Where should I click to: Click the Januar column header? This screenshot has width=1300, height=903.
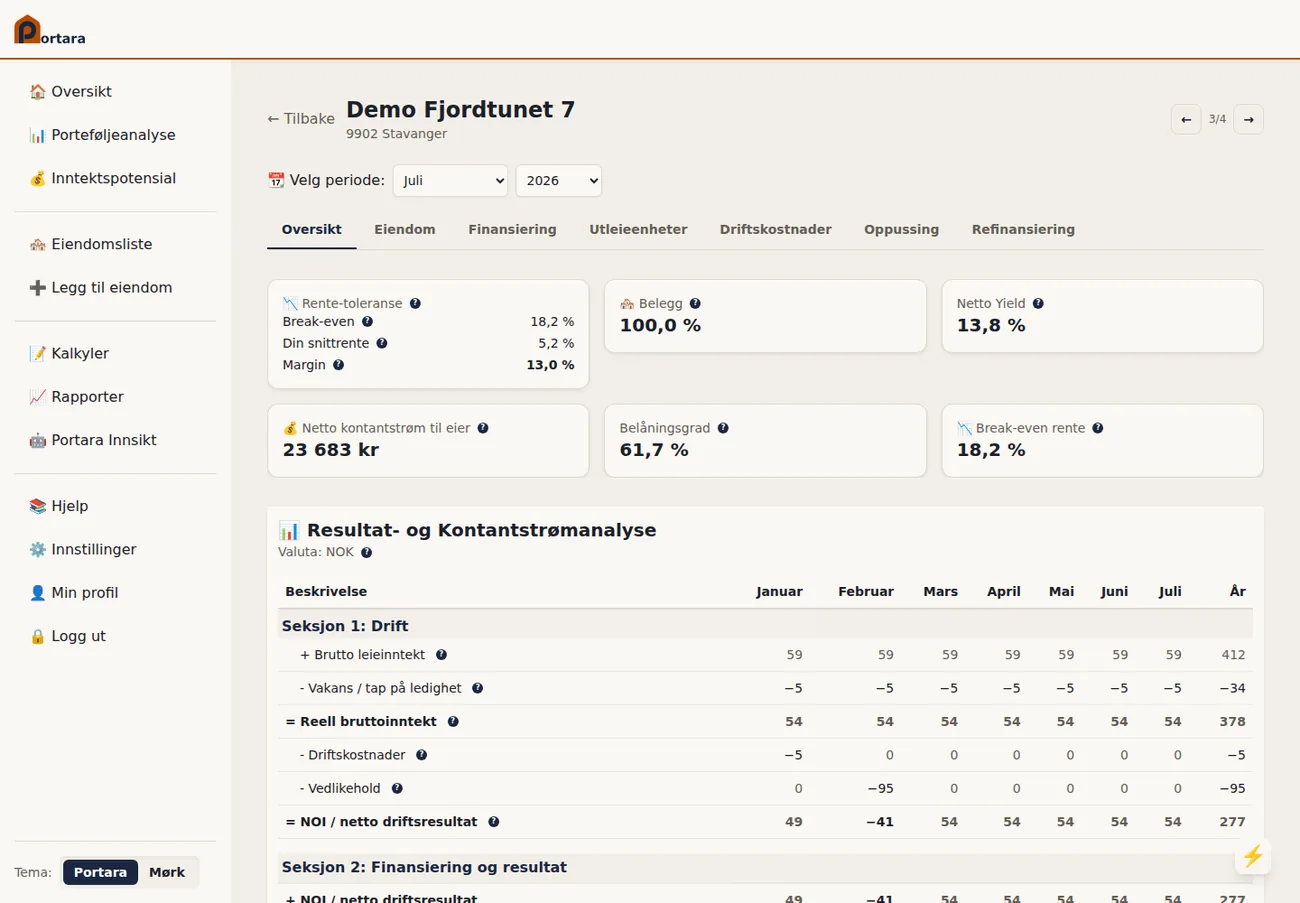(779, 591)
